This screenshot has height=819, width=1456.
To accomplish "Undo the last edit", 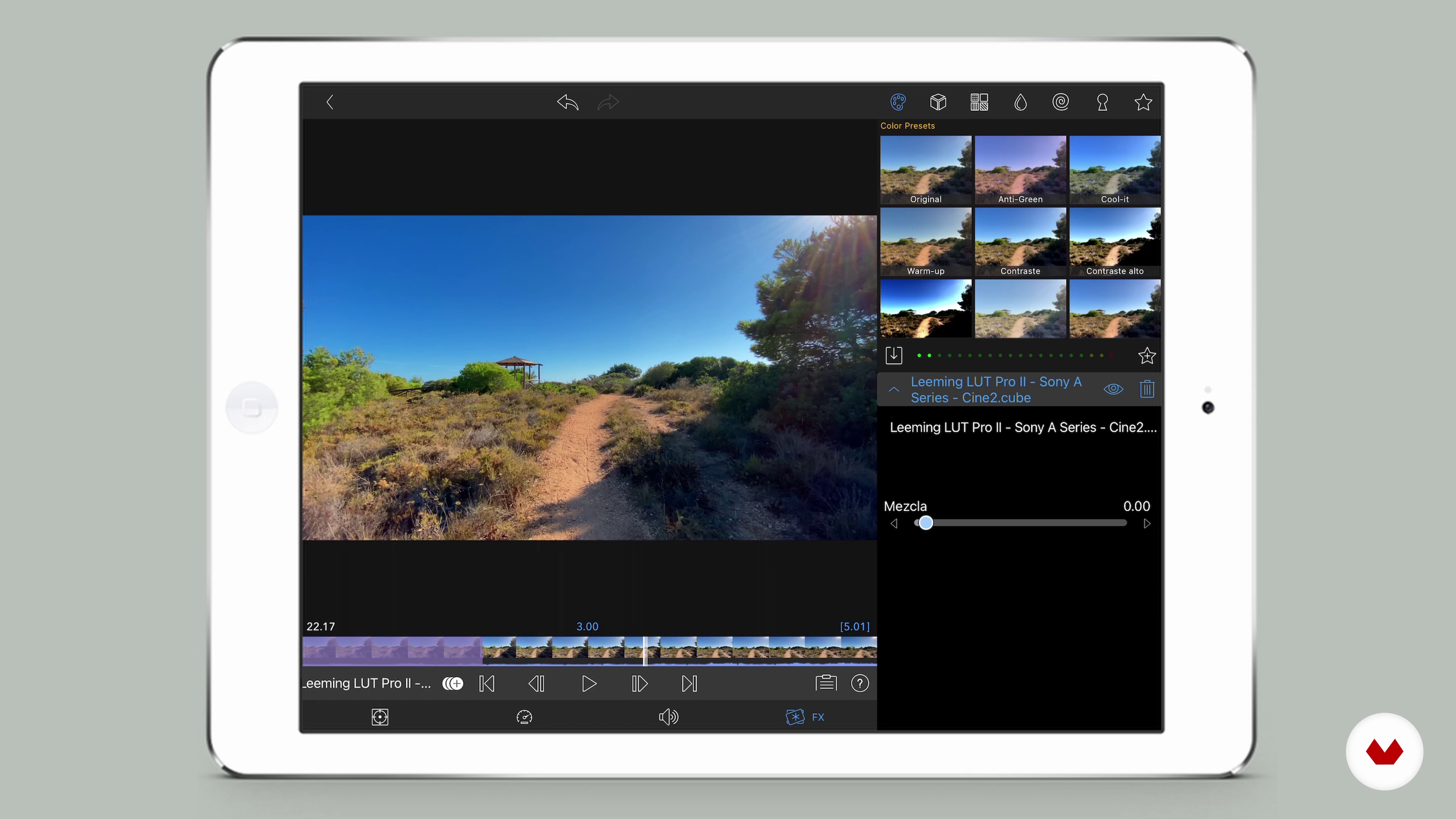I will (568, 102).
